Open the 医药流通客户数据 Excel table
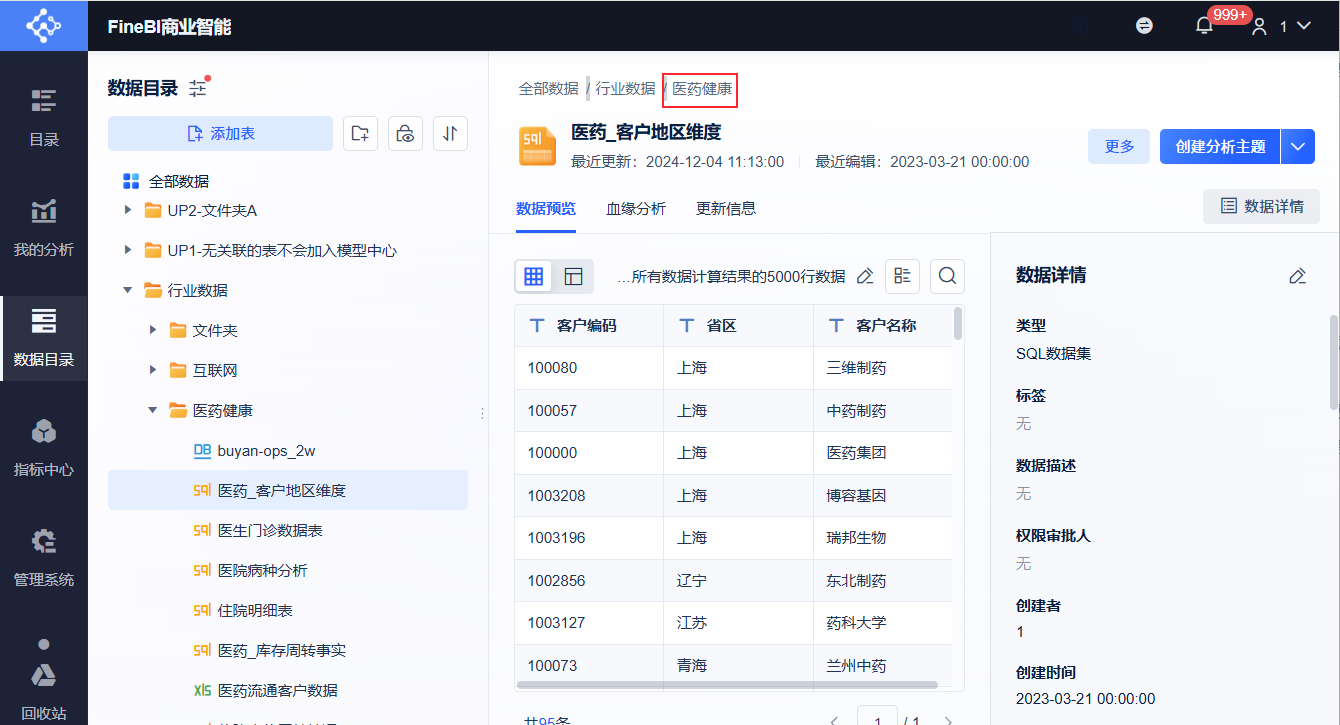This screenshot has width=1340, height=725. point(288,690)
